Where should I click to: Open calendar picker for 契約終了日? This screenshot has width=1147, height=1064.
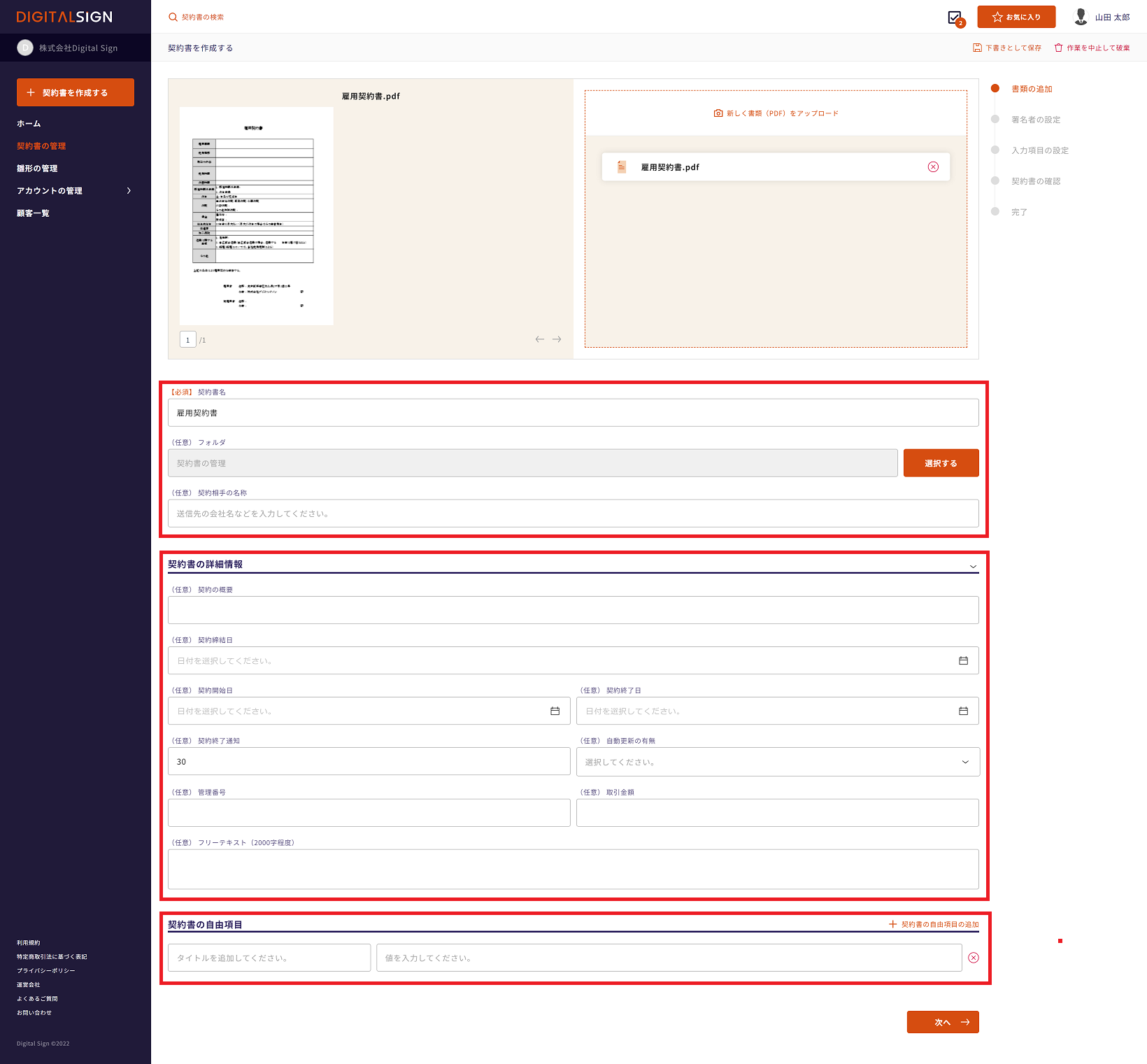963,711
